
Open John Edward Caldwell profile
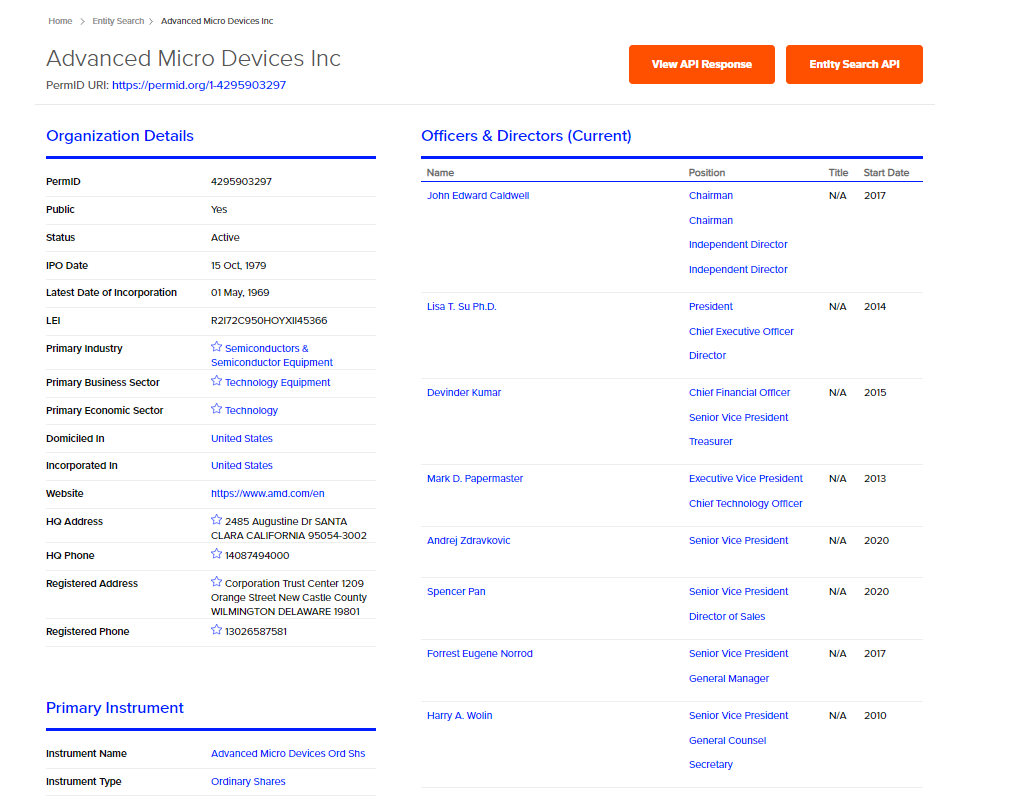[x=478, y=196]
